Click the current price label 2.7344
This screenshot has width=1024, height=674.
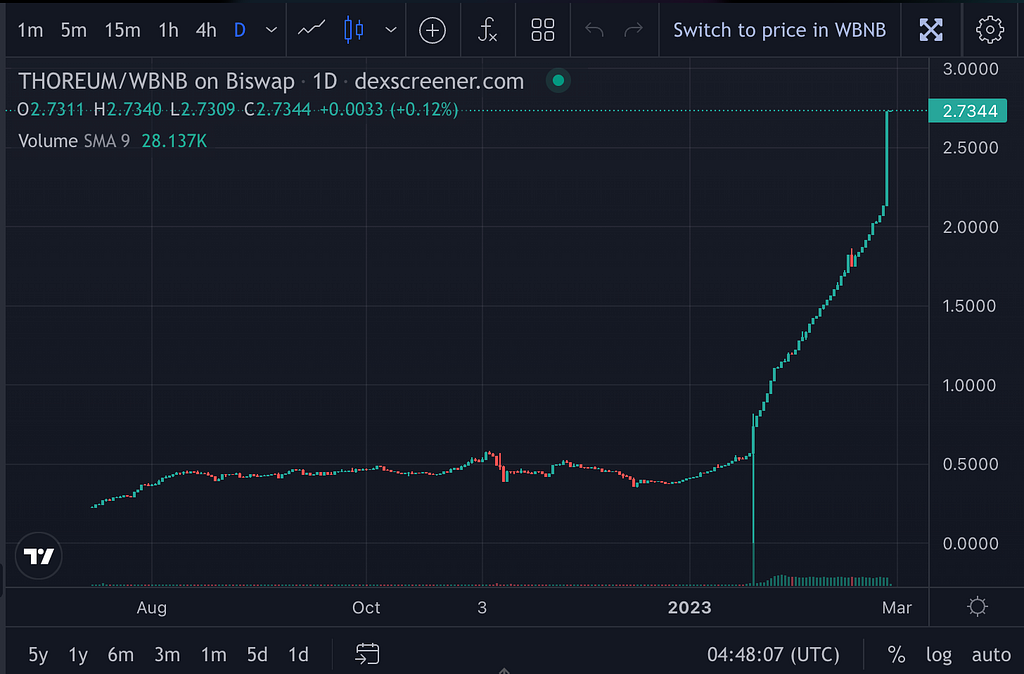click(x=968, y=111)
